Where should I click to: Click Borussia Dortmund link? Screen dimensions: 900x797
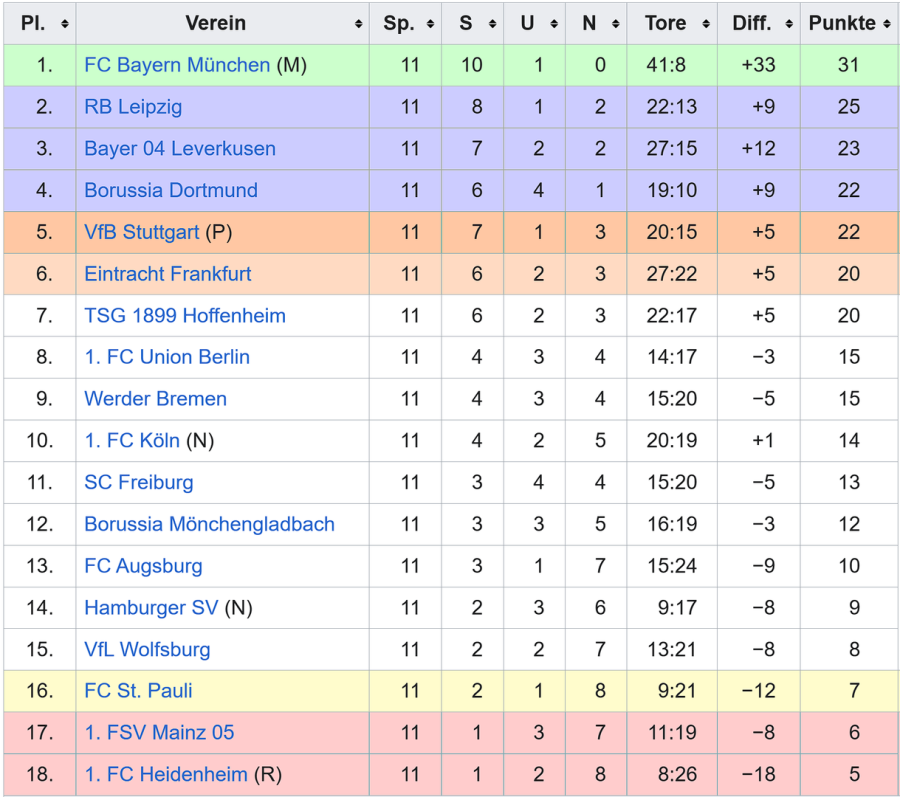pos(171,190)
